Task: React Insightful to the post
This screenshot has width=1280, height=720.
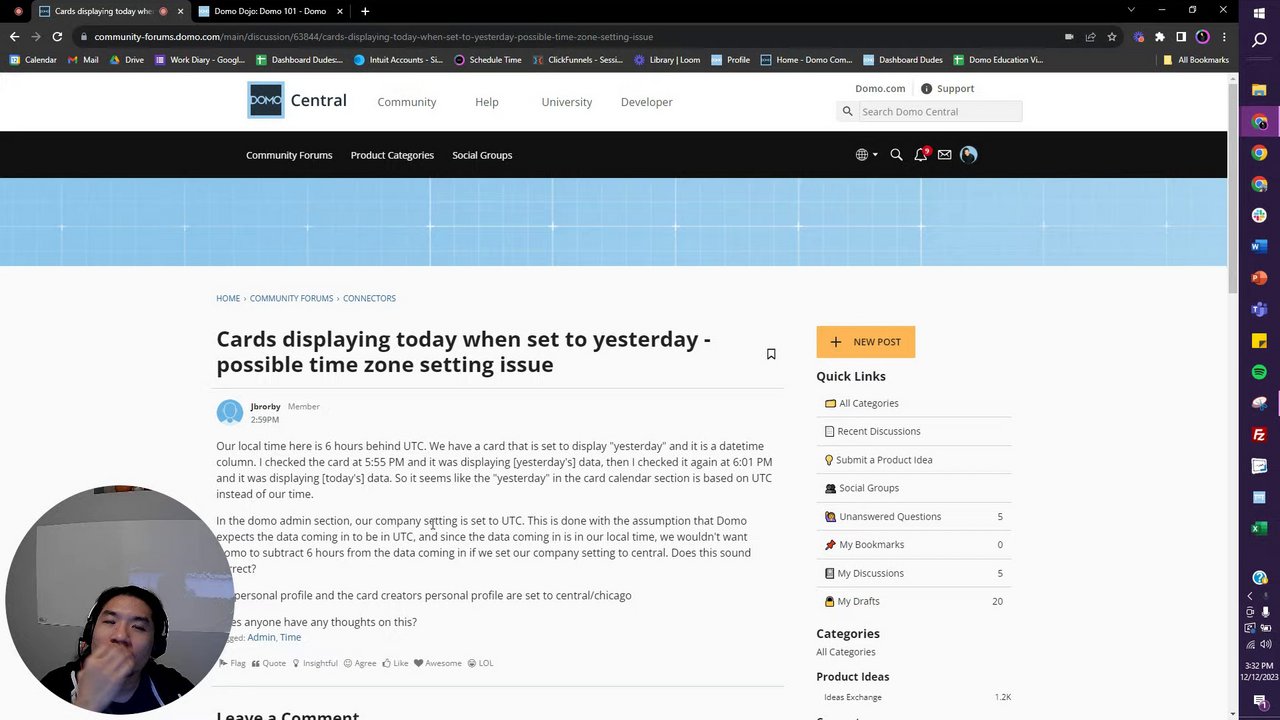Action: pos(315,663)
